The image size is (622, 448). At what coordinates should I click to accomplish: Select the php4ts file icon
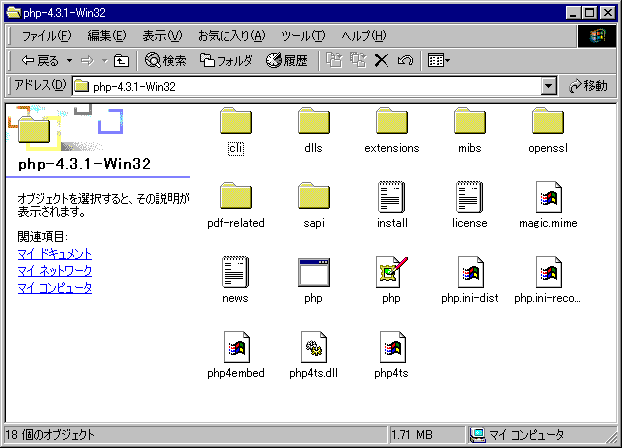point(392,347)
